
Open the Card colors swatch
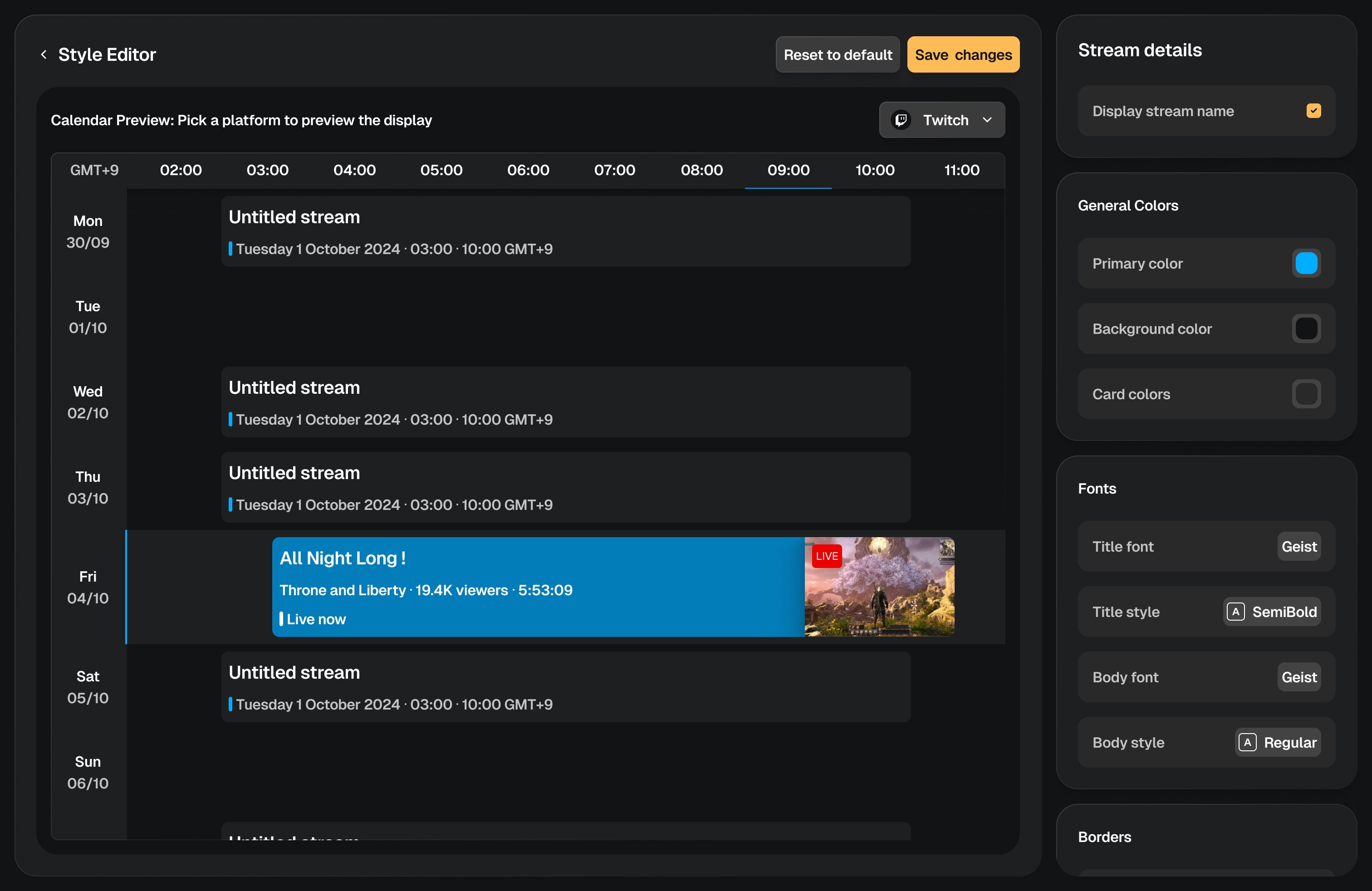coord(1306,394)
